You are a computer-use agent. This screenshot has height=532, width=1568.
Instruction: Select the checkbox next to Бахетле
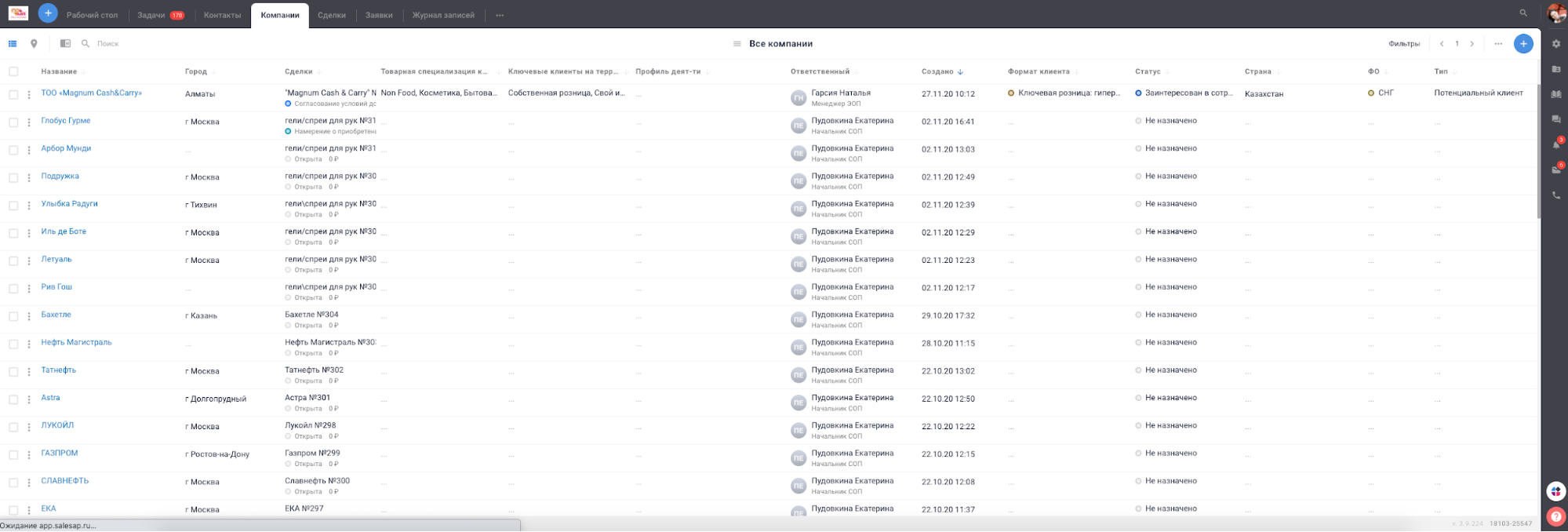tap(13, 316)
